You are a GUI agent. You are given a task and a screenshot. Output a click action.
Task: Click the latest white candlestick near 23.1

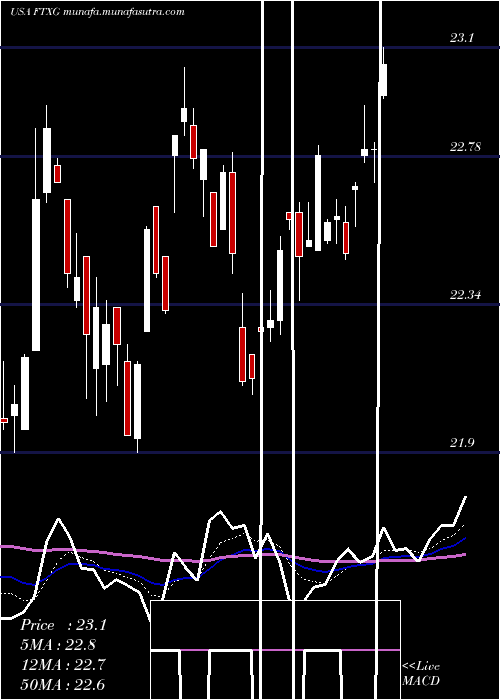pos(383,79)
